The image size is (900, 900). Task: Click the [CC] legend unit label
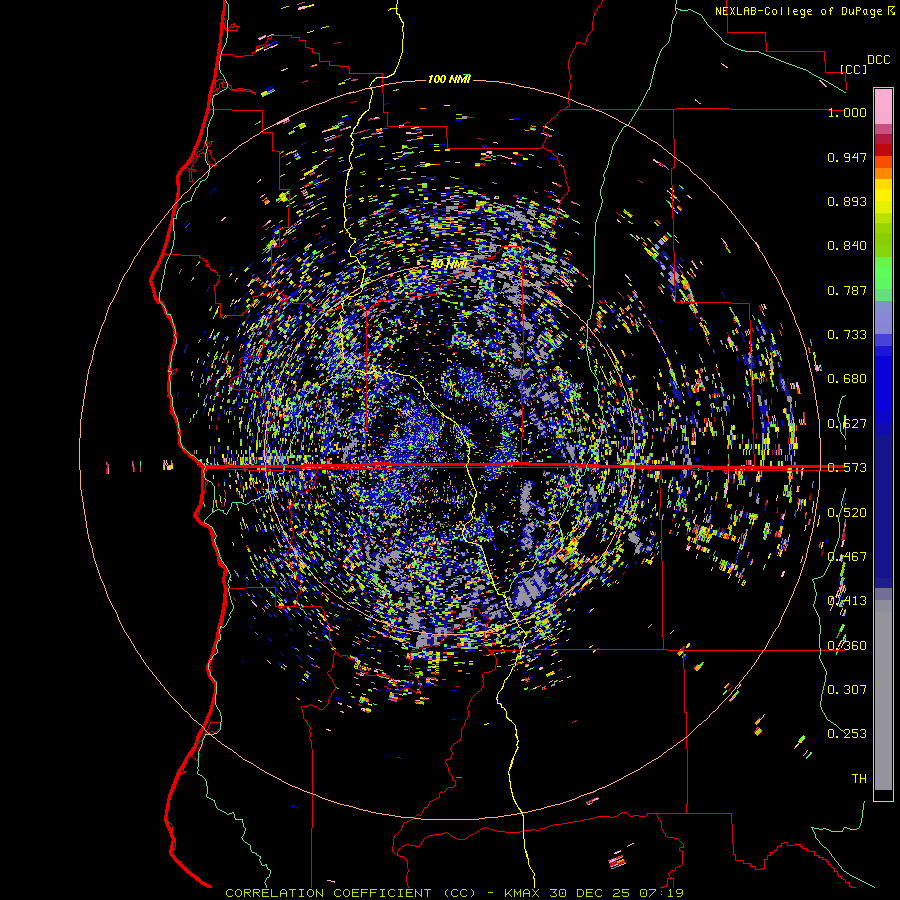coord(854,69)
